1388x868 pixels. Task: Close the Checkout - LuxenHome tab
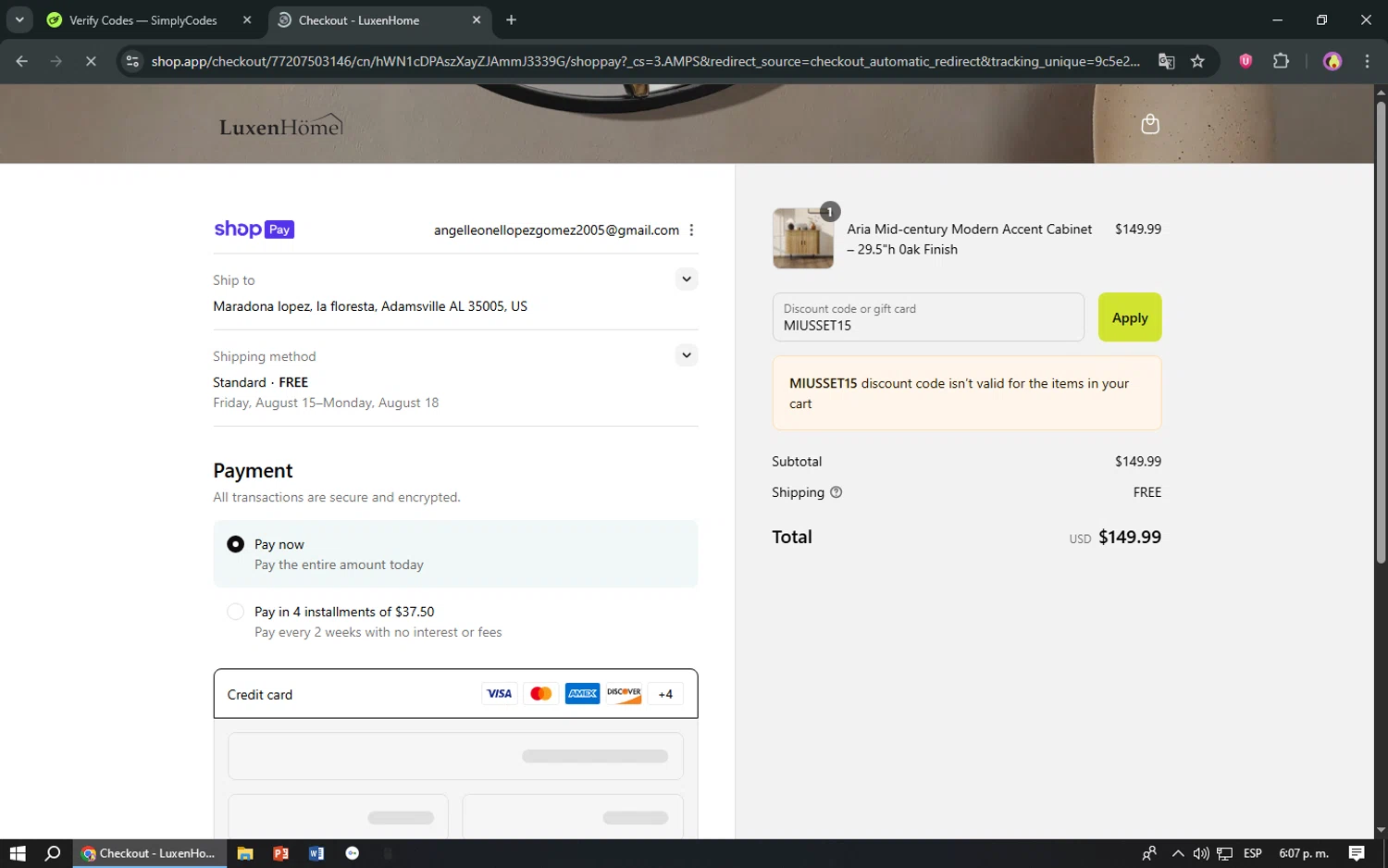point(477,19)
